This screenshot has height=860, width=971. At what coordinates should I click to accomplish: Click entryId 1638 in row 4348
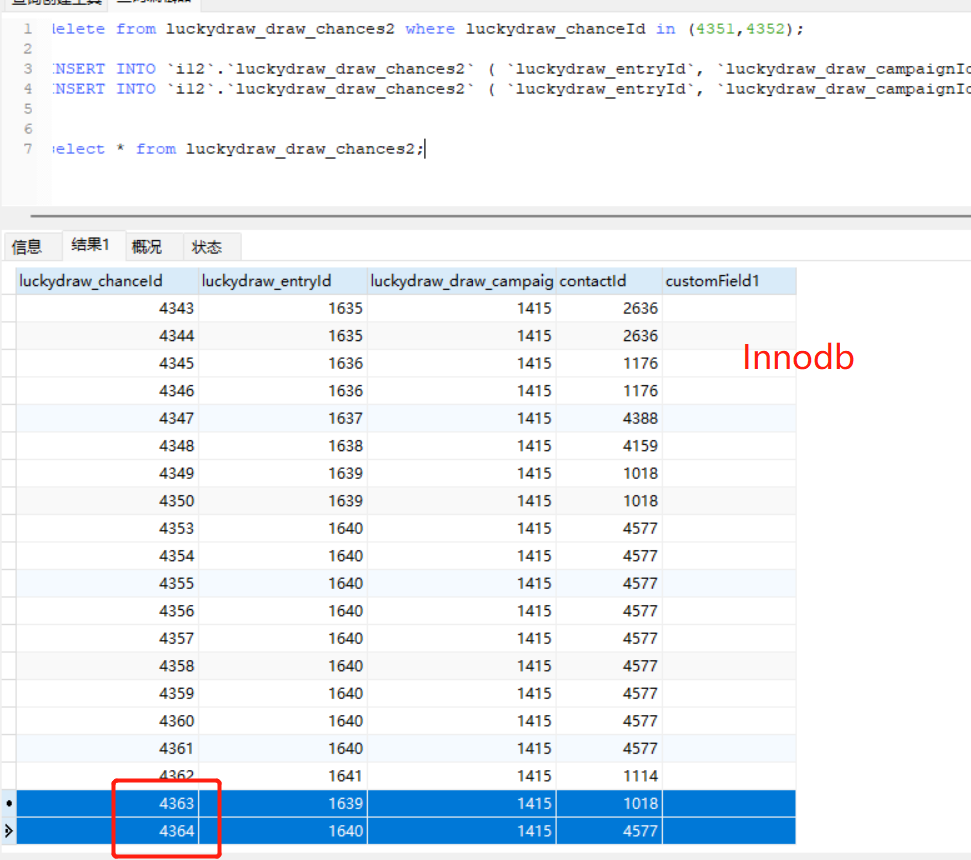point(283,446)
